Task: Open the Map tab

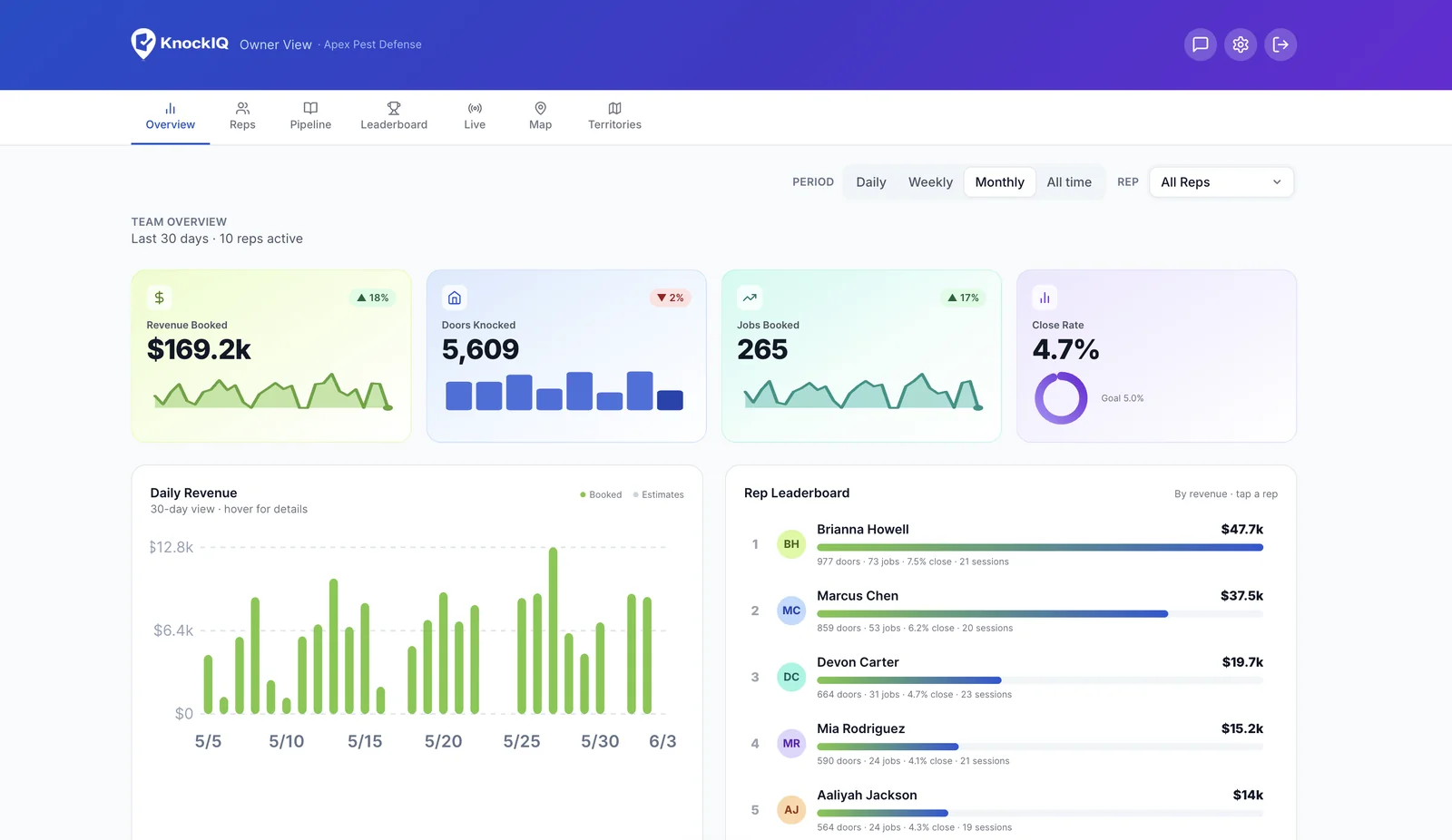Action: click(540, 117)
